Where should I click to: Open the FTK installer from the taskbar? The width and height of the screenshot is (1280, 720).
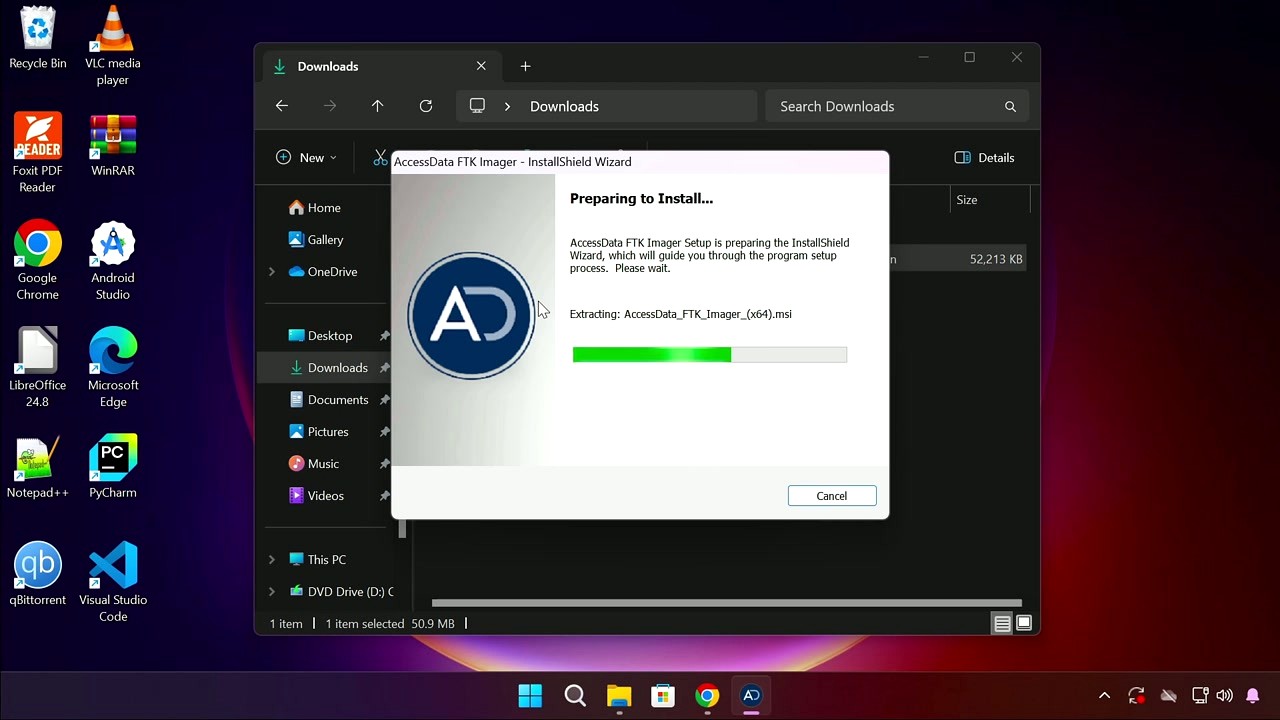750,695
